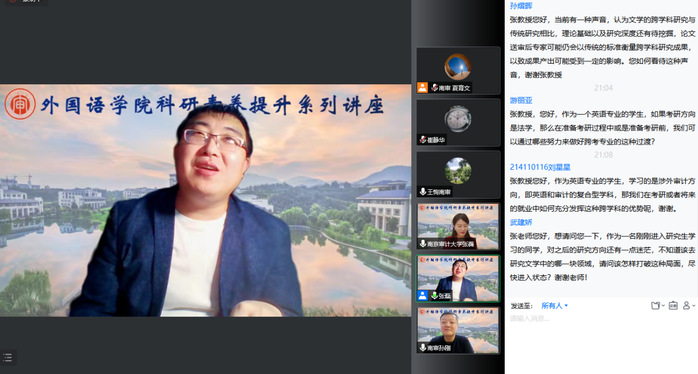Click the globe avatar of 夏育文
Image resolution: width=698 pixels, height=374 pixels.
coord(458,67)
